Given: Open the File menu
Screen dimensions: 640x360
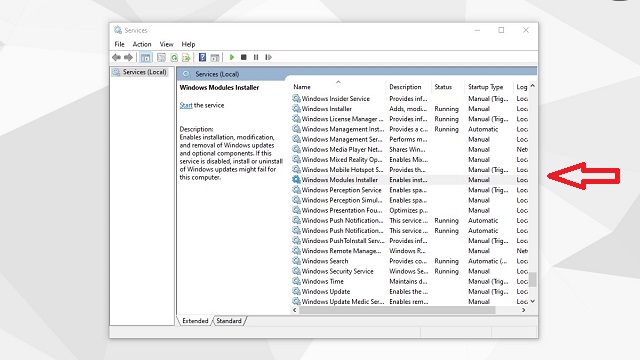Looking at the screenshot, I should pos(119,44).
